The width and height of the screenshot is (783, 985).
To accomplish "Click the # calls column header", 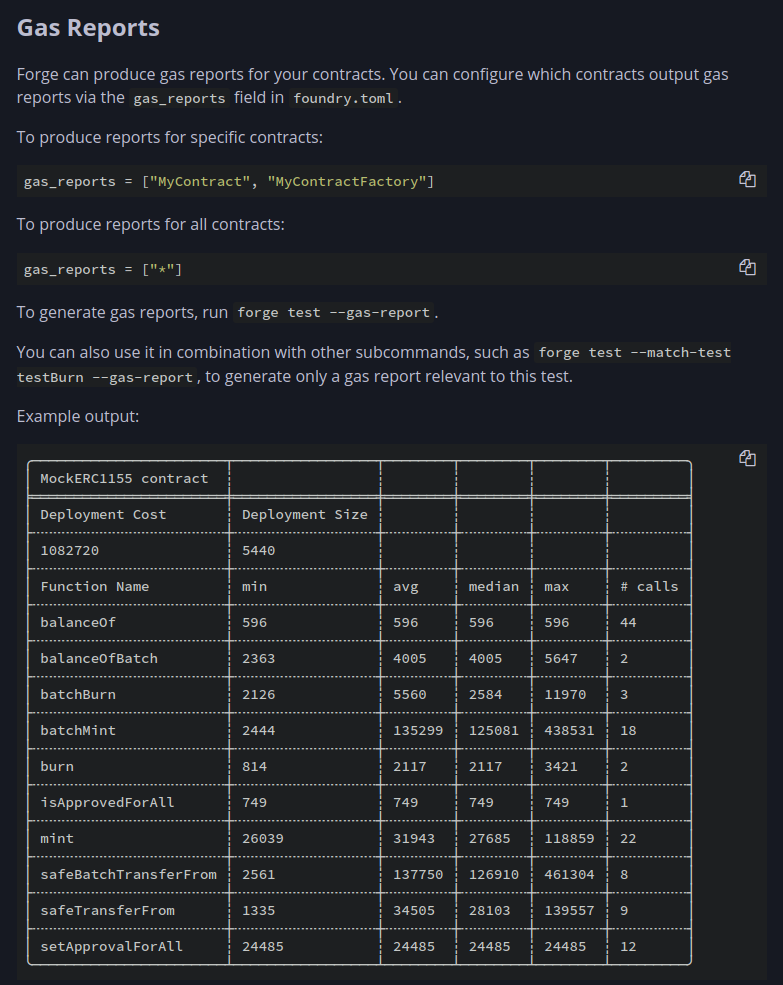I will pos(649,587).
